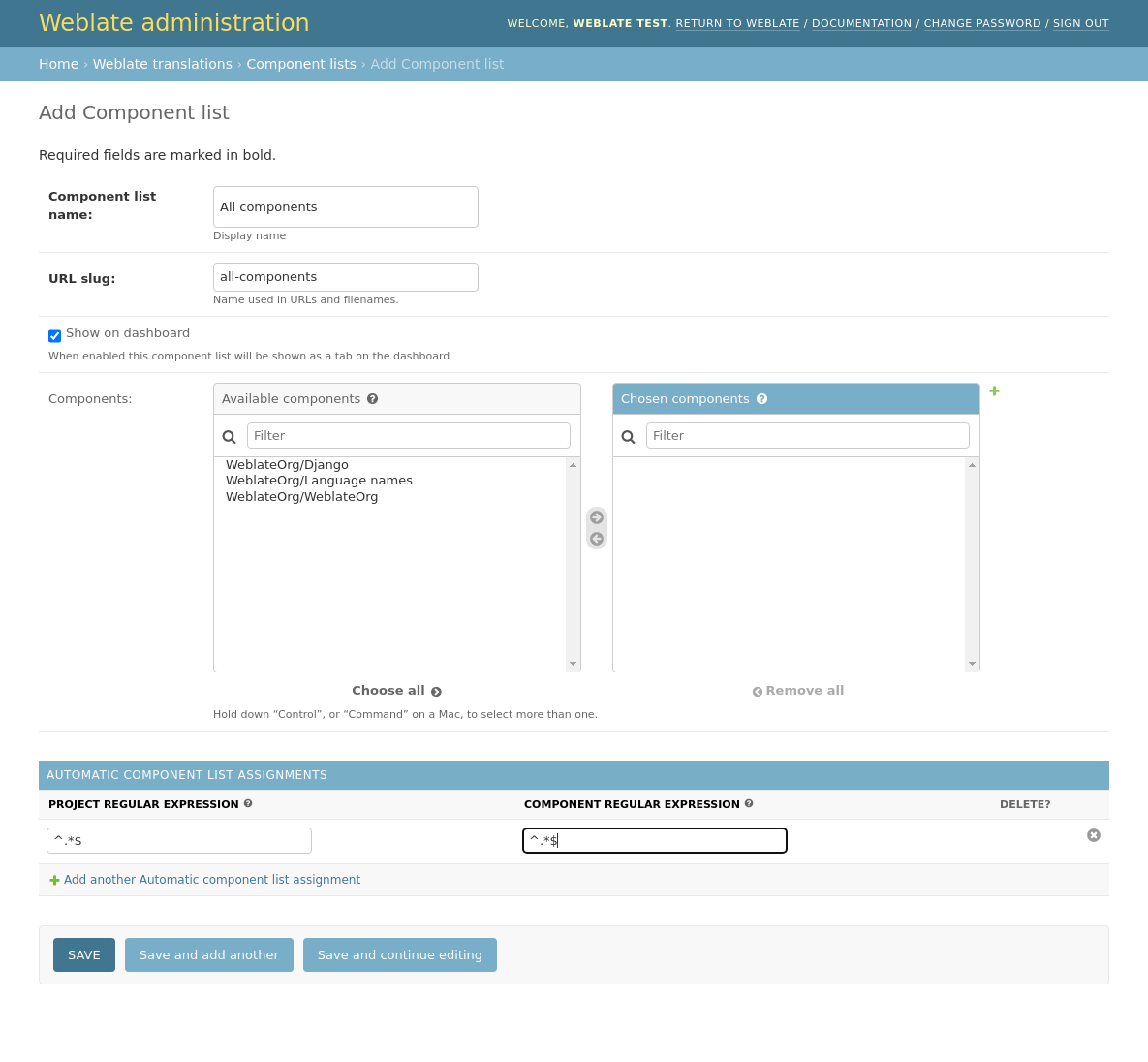This screenshot has height=1062, width=1148.
Task: Open the Documentation link
Action: tap(862, 23)
